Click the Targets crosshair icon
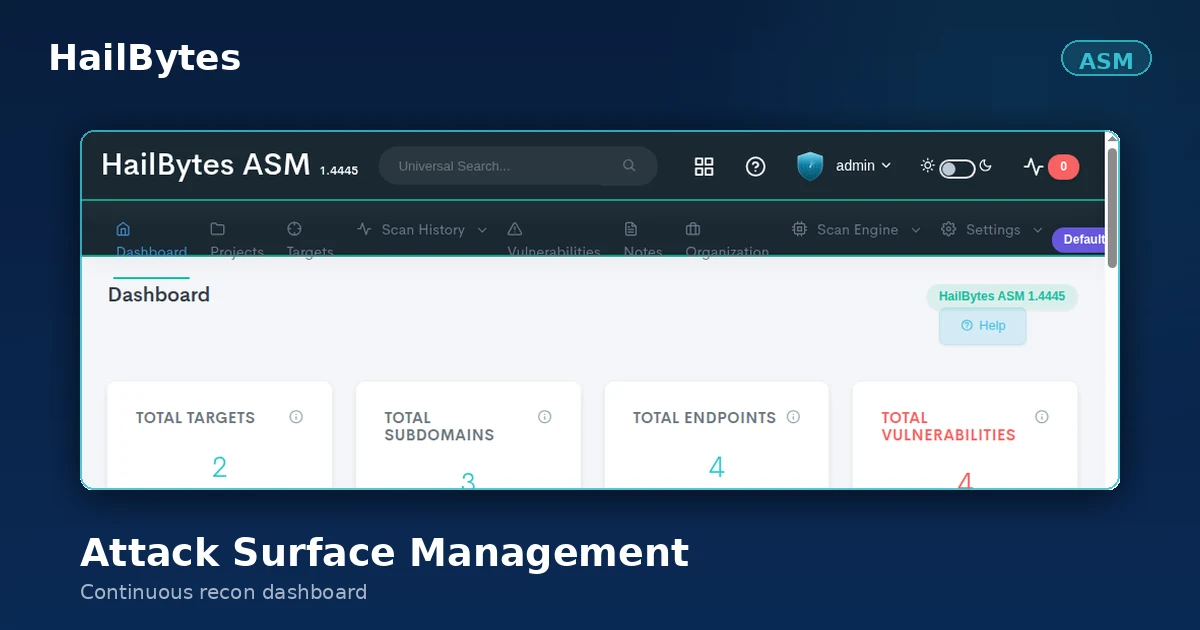Screen dimensions: 1200x630 (294, 229)
